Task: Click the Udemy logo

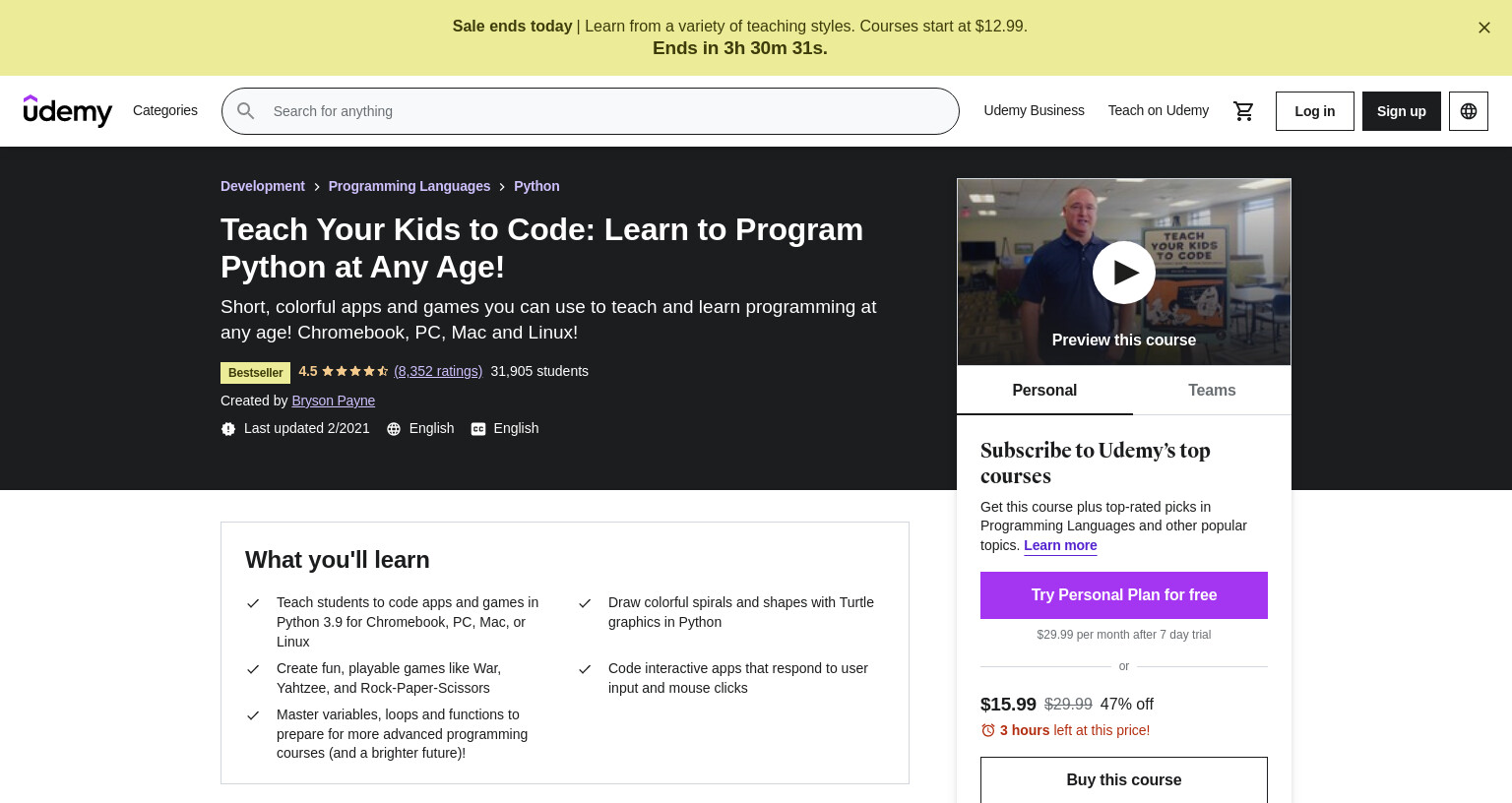Action: tap(68, 111)
